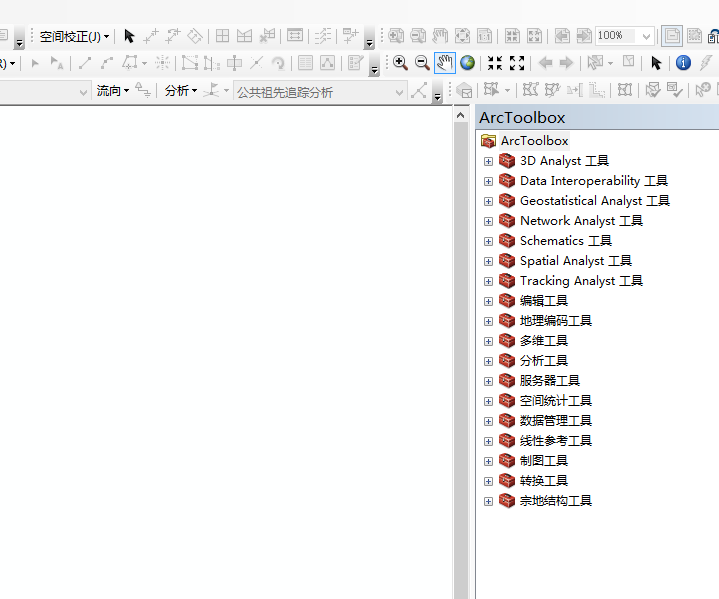Viewport: 719px width, 599px height.
Task: Open the 100% zoom percentage dropdown
Action: pyautogui.click(x=646, y=36)
